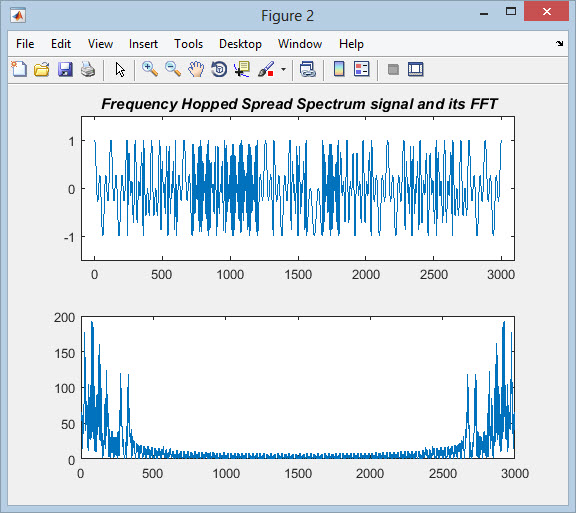
Task: Activate the Zoom In magnifier tool
Action: pos(150,69)
